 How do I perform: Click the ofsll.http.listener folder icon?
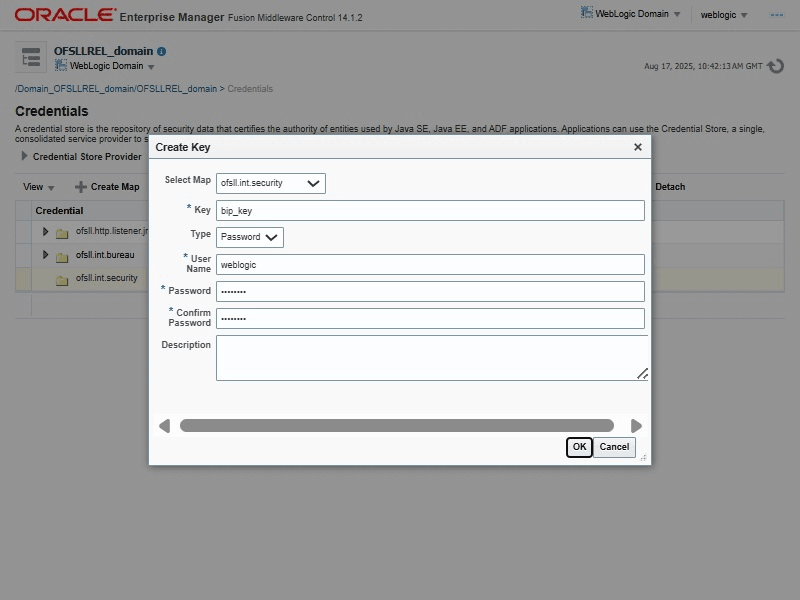point(62,234)
